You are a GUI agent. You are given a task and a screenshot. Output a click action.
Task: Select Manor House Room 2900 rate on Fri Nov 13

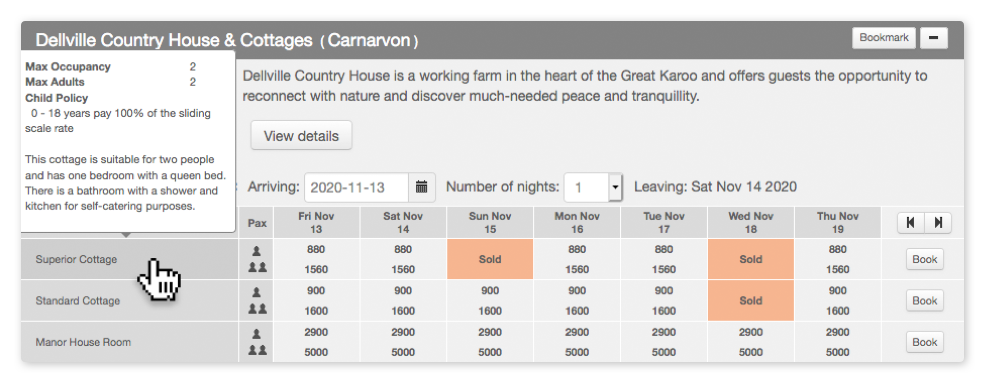pos(316,333)
